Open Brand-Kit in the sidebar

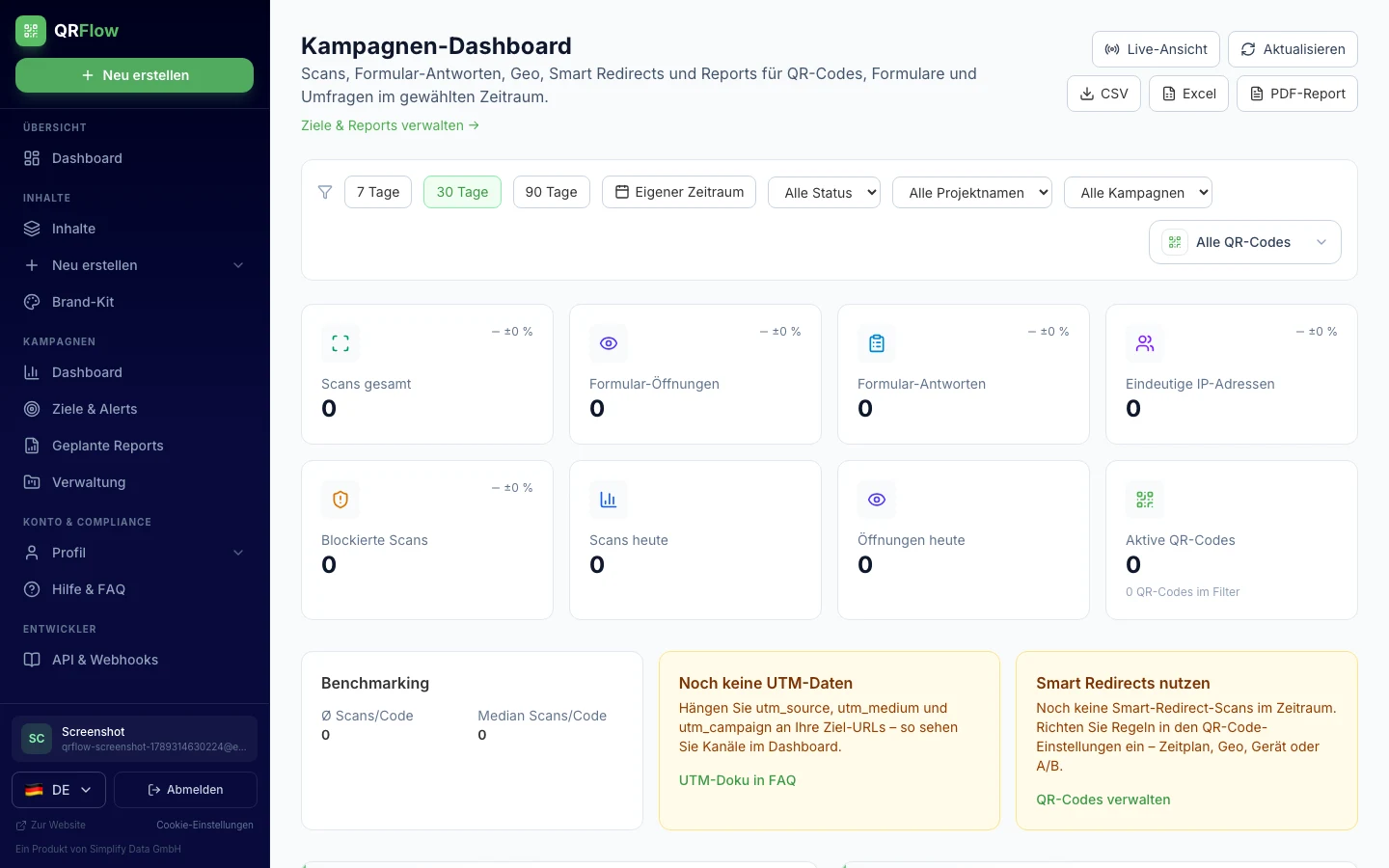point(134,302)
